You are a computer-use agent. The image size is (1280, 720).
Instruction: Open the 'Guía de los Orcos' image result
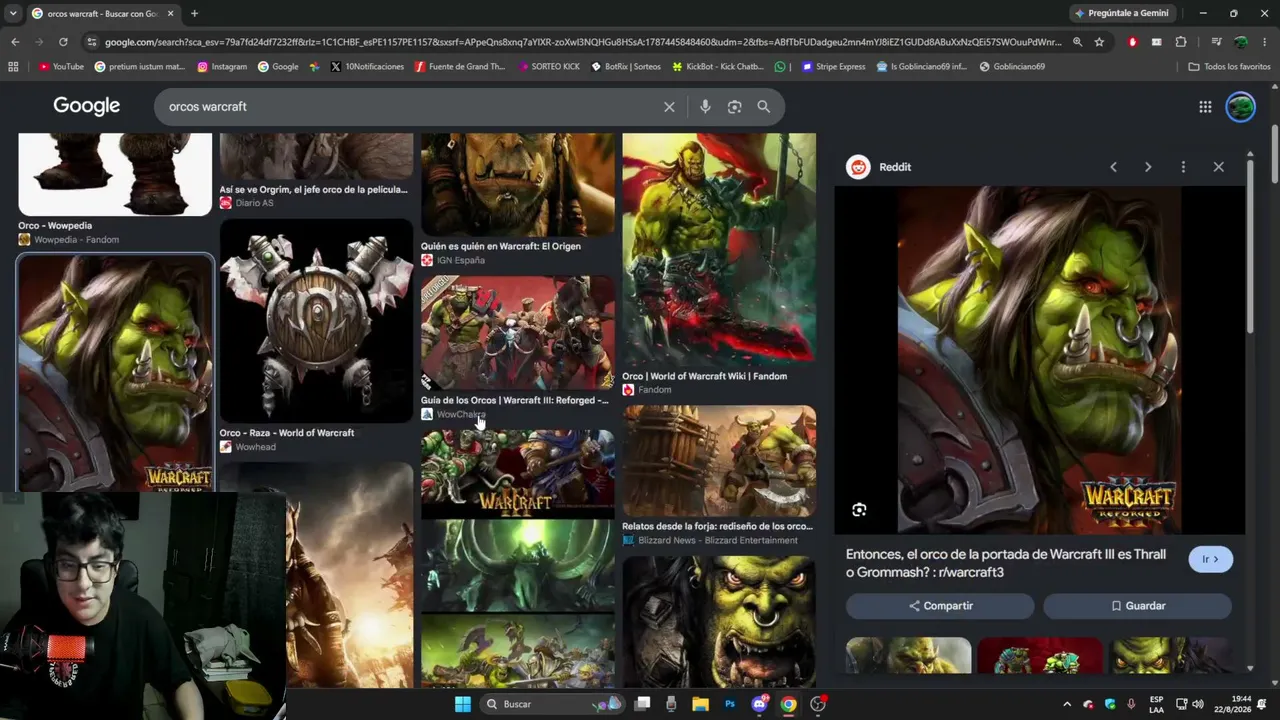tap(518, 333)
